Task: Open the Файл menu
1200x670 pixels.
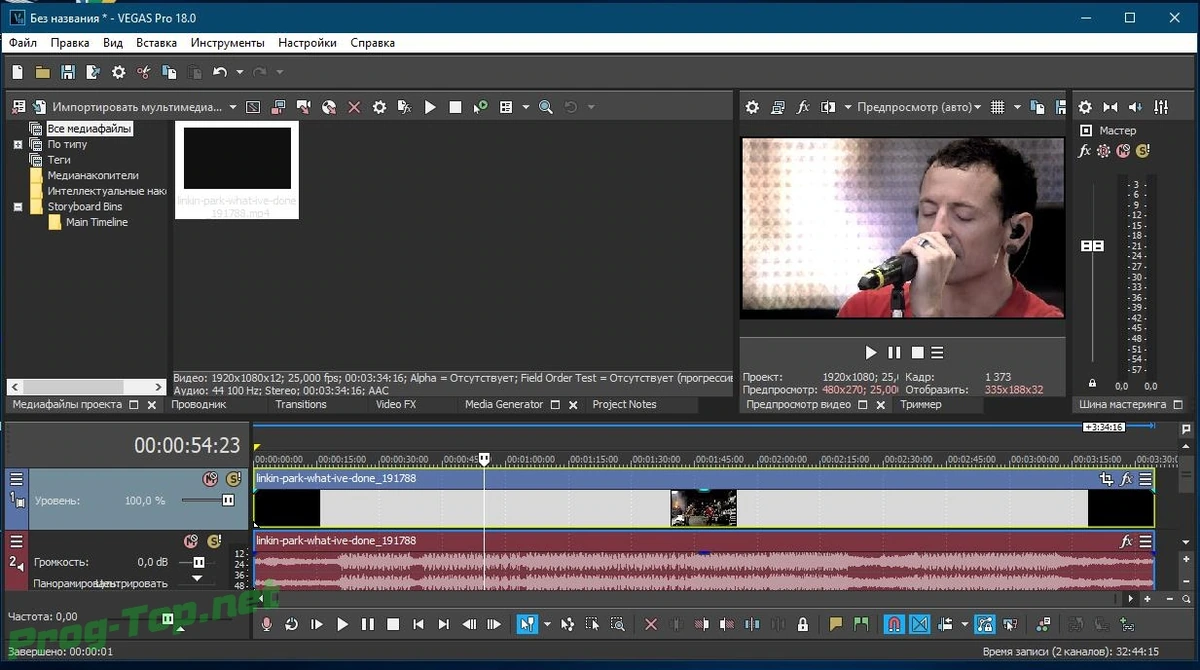Action: 23,43
